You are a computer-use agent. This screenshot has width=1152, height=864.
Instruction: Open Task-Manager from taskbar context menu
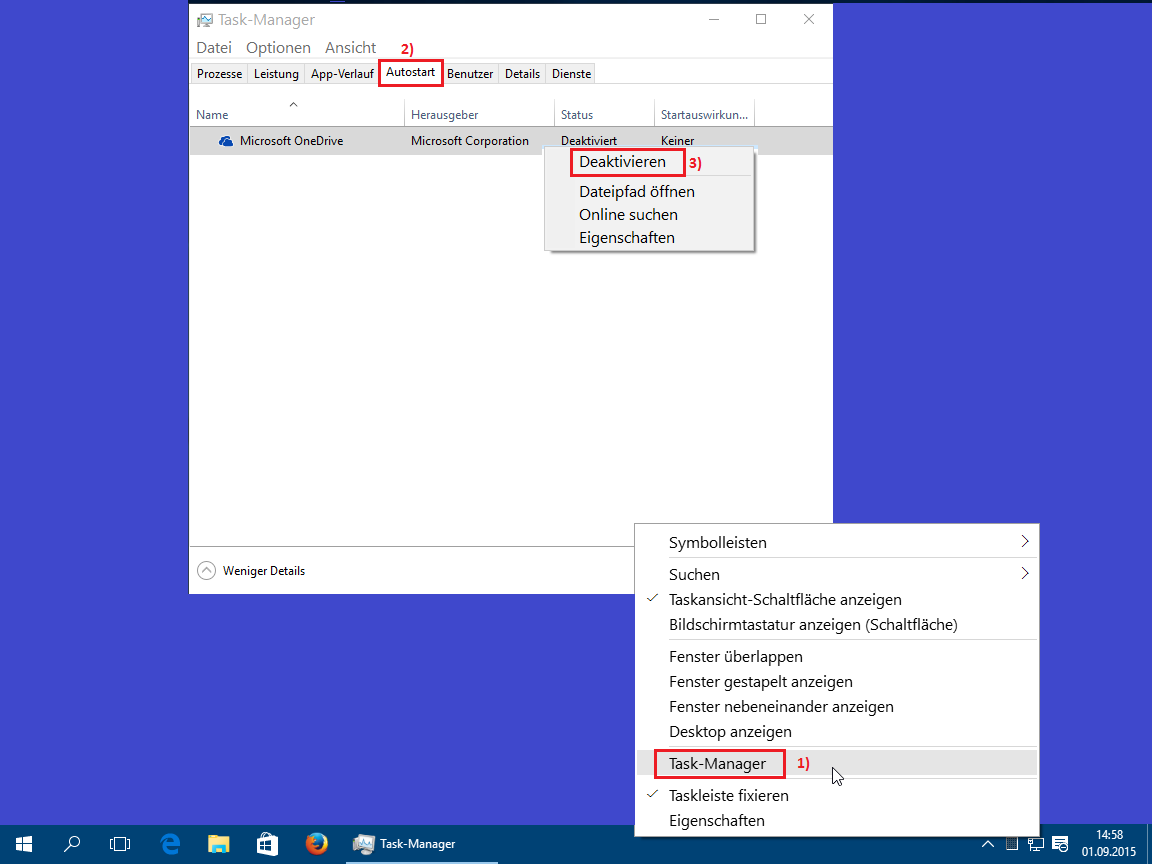coord(837,763)
